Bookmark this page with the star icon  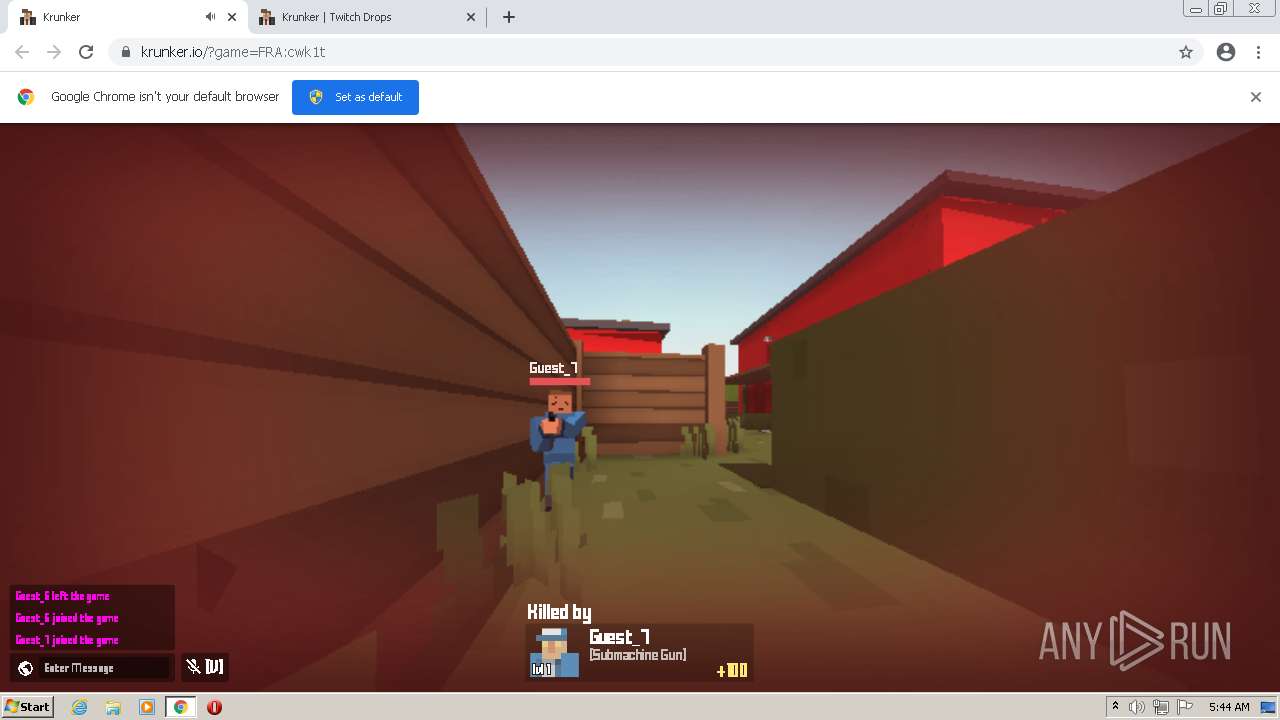click(x=1185, y=52)
